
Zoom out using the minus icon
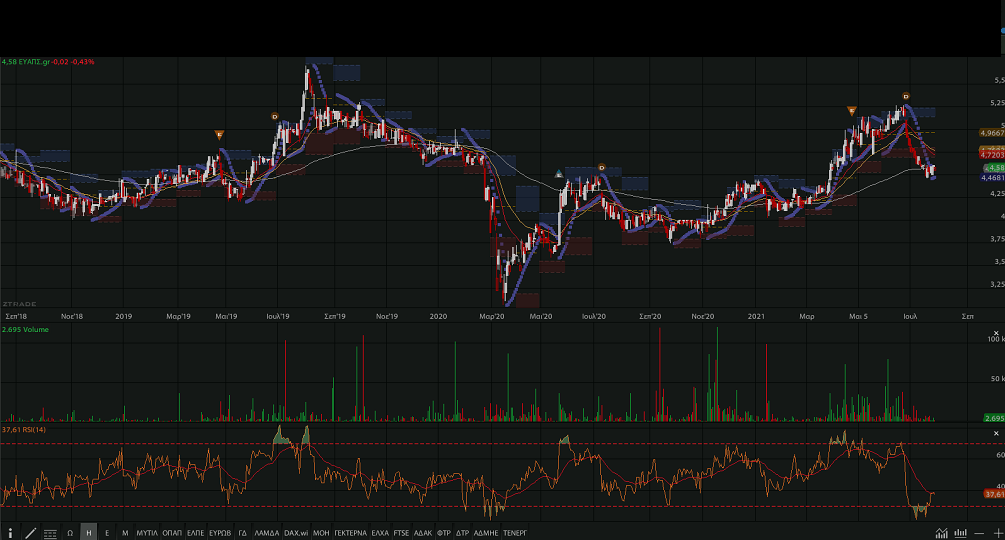coord(979,533)
